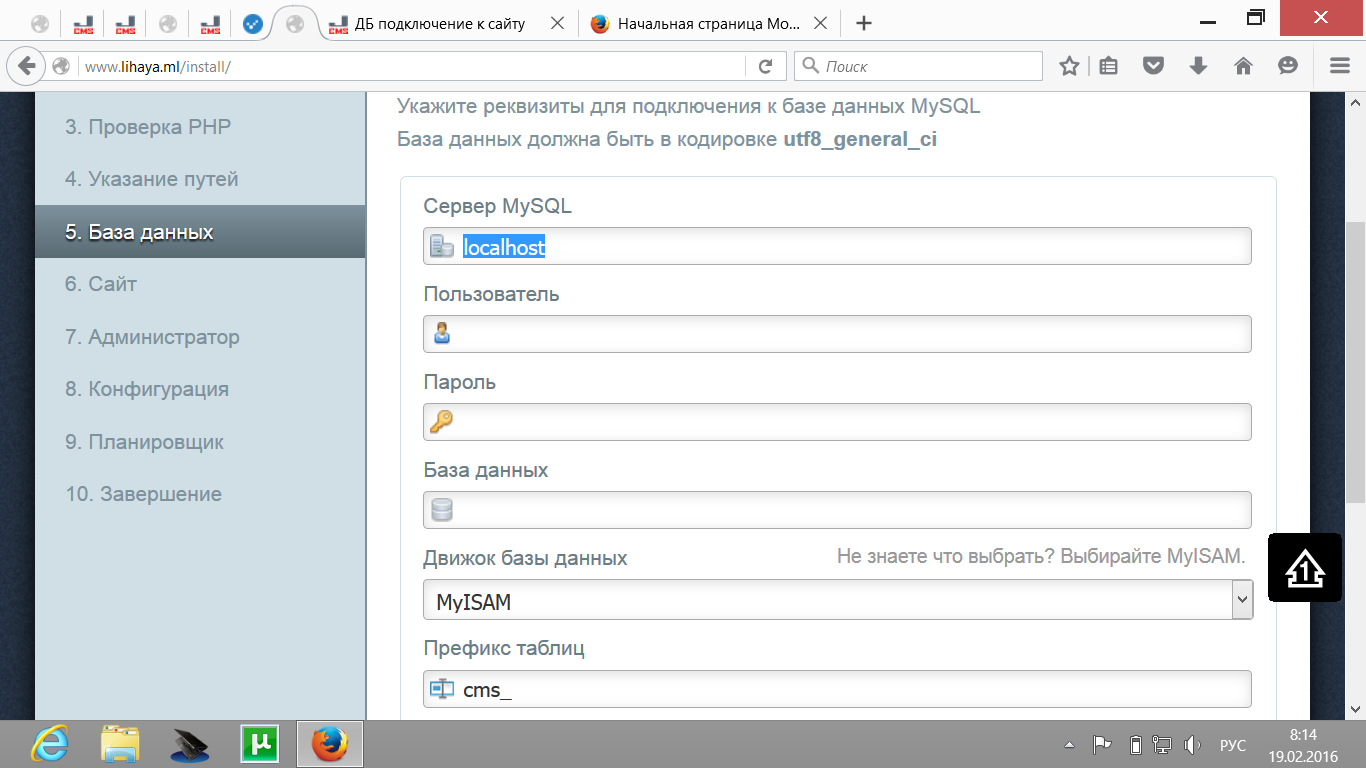This screenshot has width=1366, height=768.
Task: Go to the Firefox home page
Action: point(1243,66)
